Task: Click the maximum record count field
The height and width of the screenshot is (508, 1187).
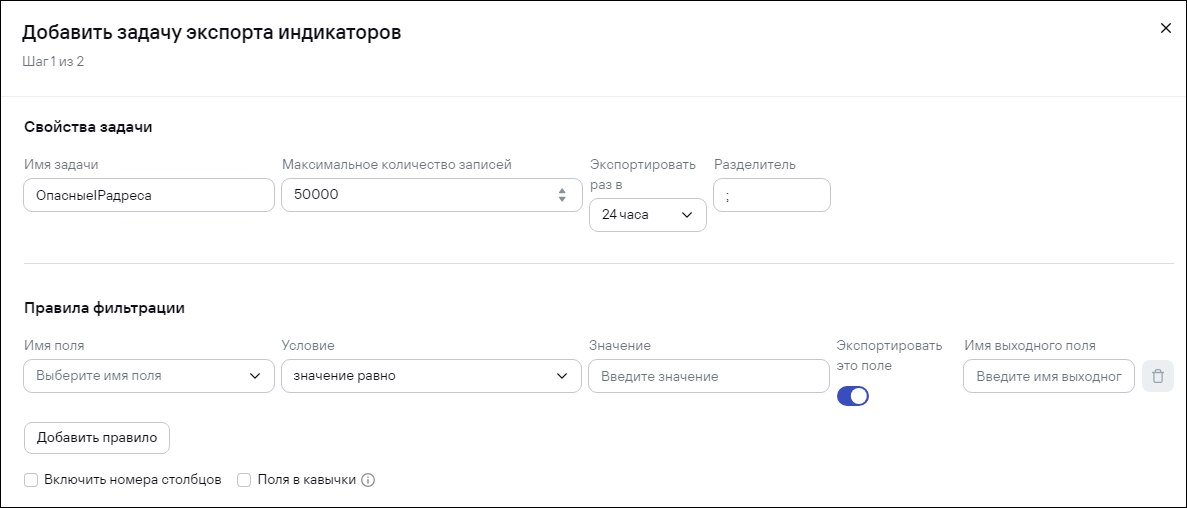Action: (431, 195)
